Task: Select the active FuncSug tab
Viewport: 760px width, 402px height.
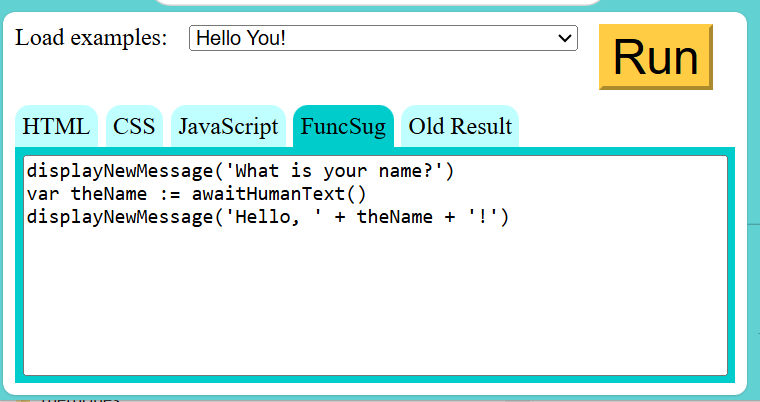Action: (343, 127)
